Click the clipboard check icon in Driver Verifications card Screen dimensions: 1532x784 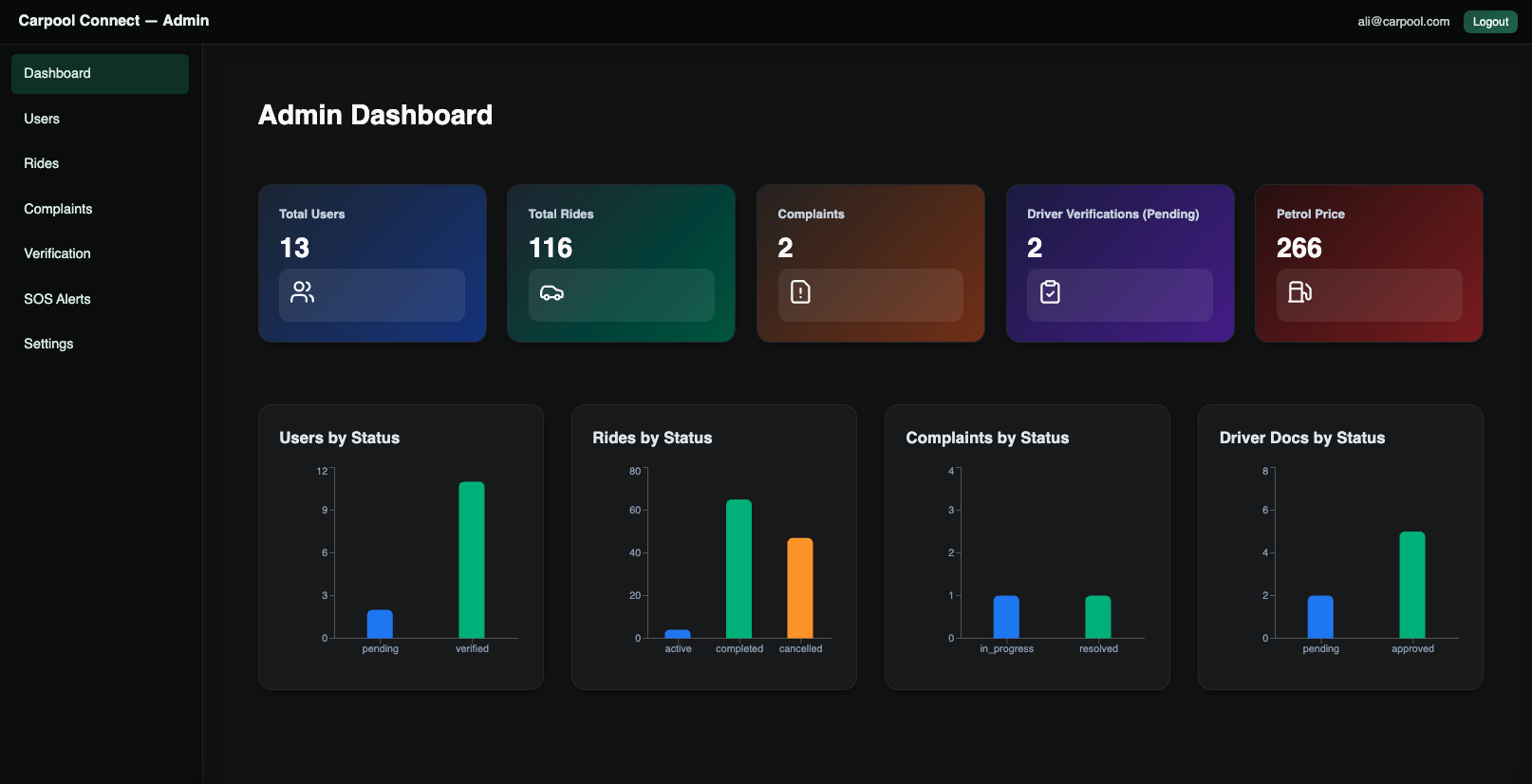point(1050,292)
